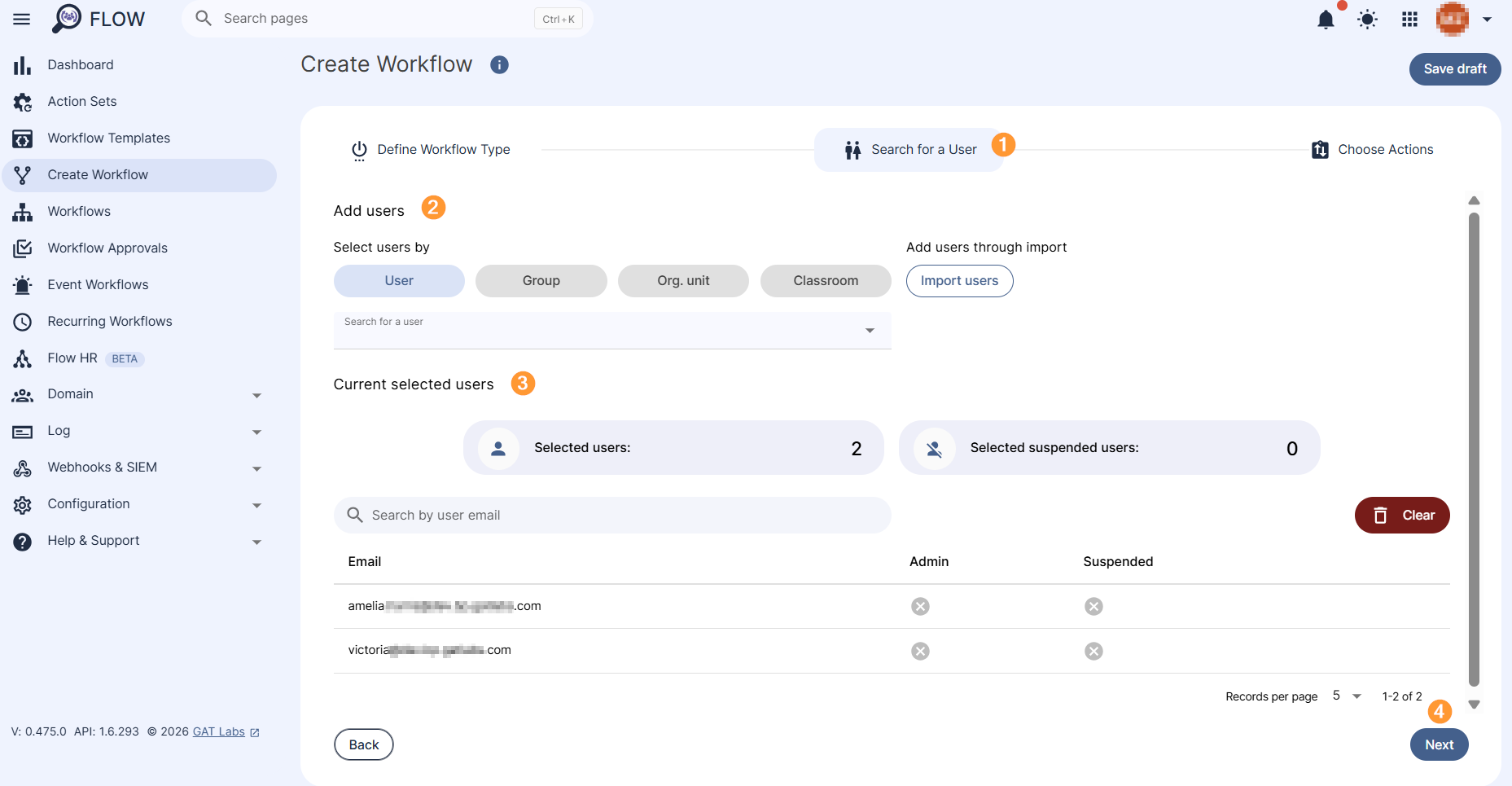This screenshot has height=786, width=1512.
Task: Click the scrollbar up arrow
Action: [x=1474, y=200]
